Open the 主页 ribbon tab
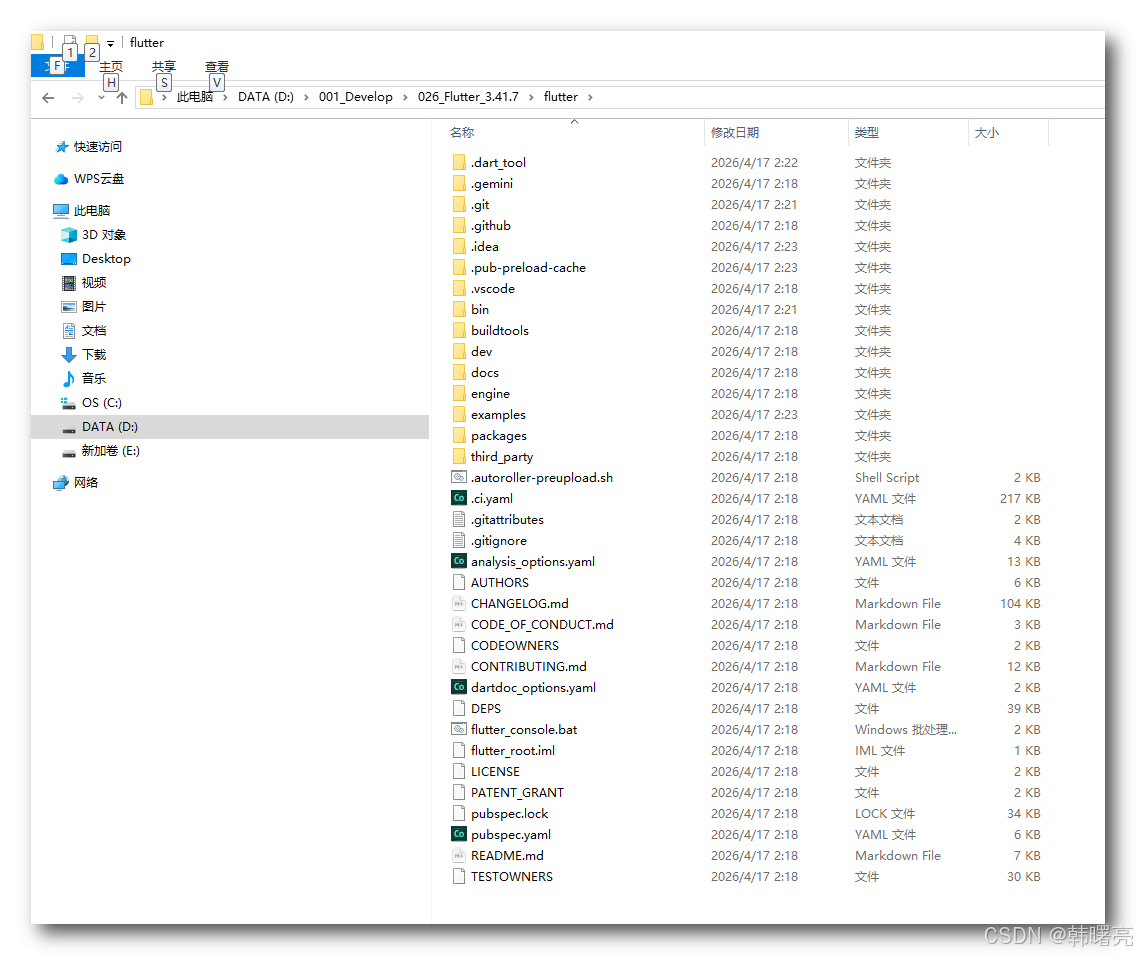Viewport: 1137px width, 956px height. [111, 66]
